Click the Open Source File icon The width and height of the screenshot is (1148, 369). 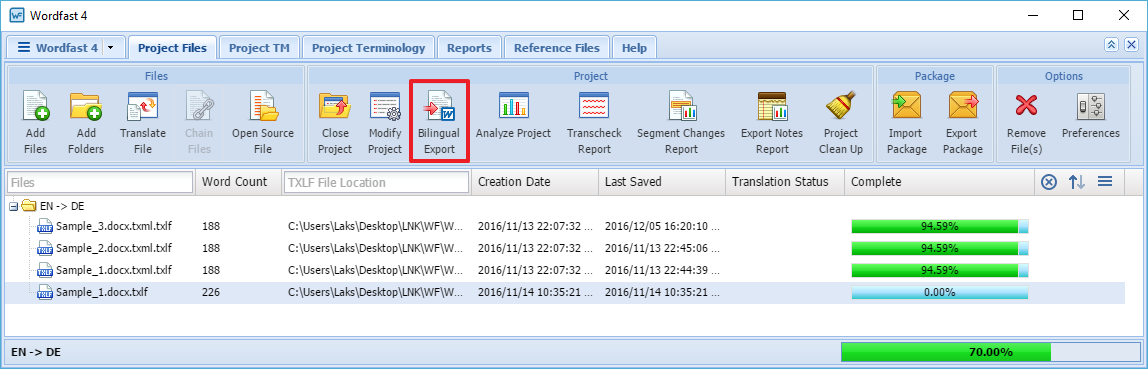click(x=263, y=106)
